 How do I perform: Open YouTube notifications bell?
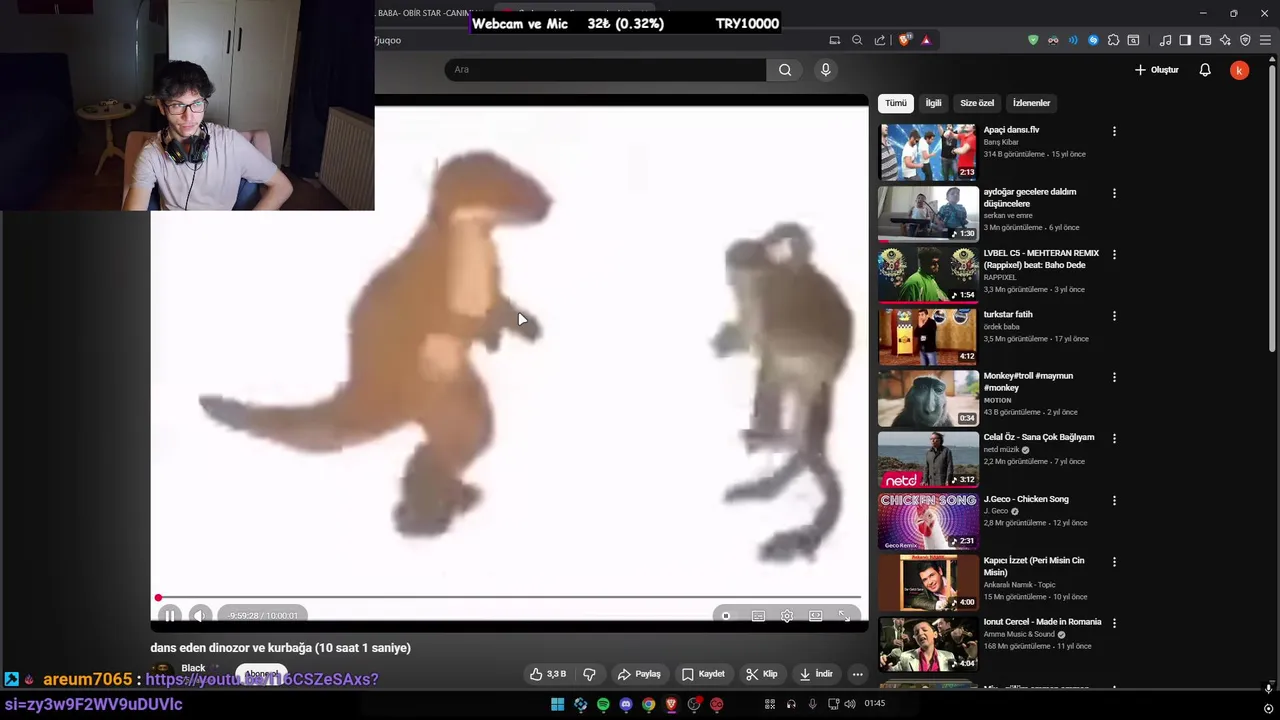[1205, 70]
